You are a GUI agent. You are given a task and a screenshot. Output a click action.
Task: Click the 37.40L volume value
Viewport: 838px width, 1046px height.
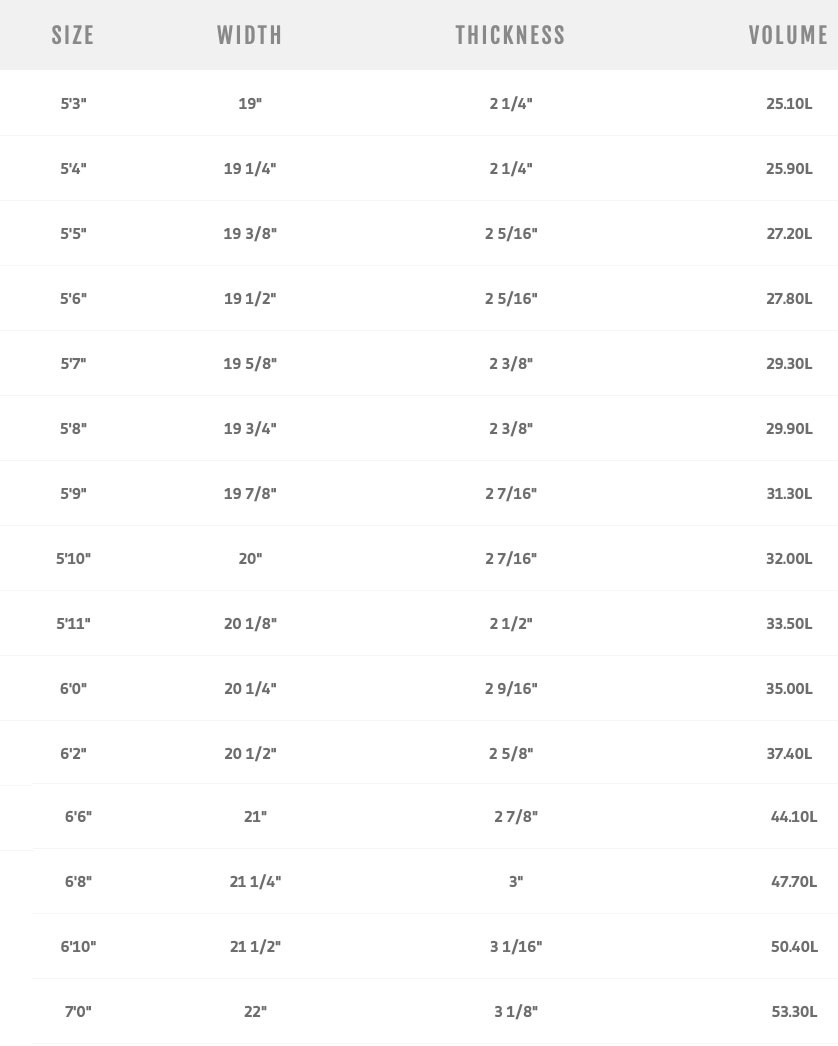(x=789, y=753)
